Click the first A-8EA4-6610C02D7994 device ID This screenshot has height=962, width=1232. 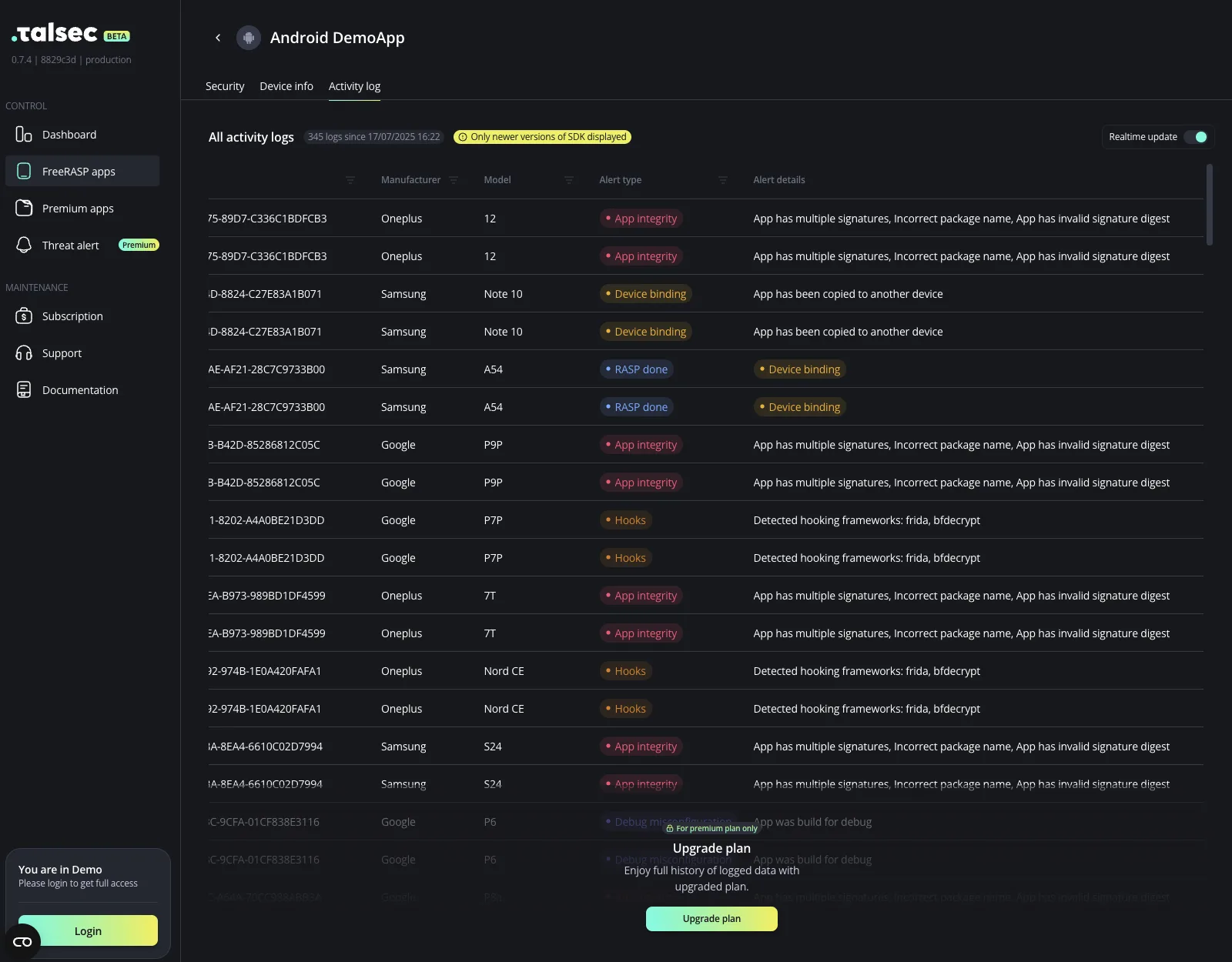coord(266,747)
